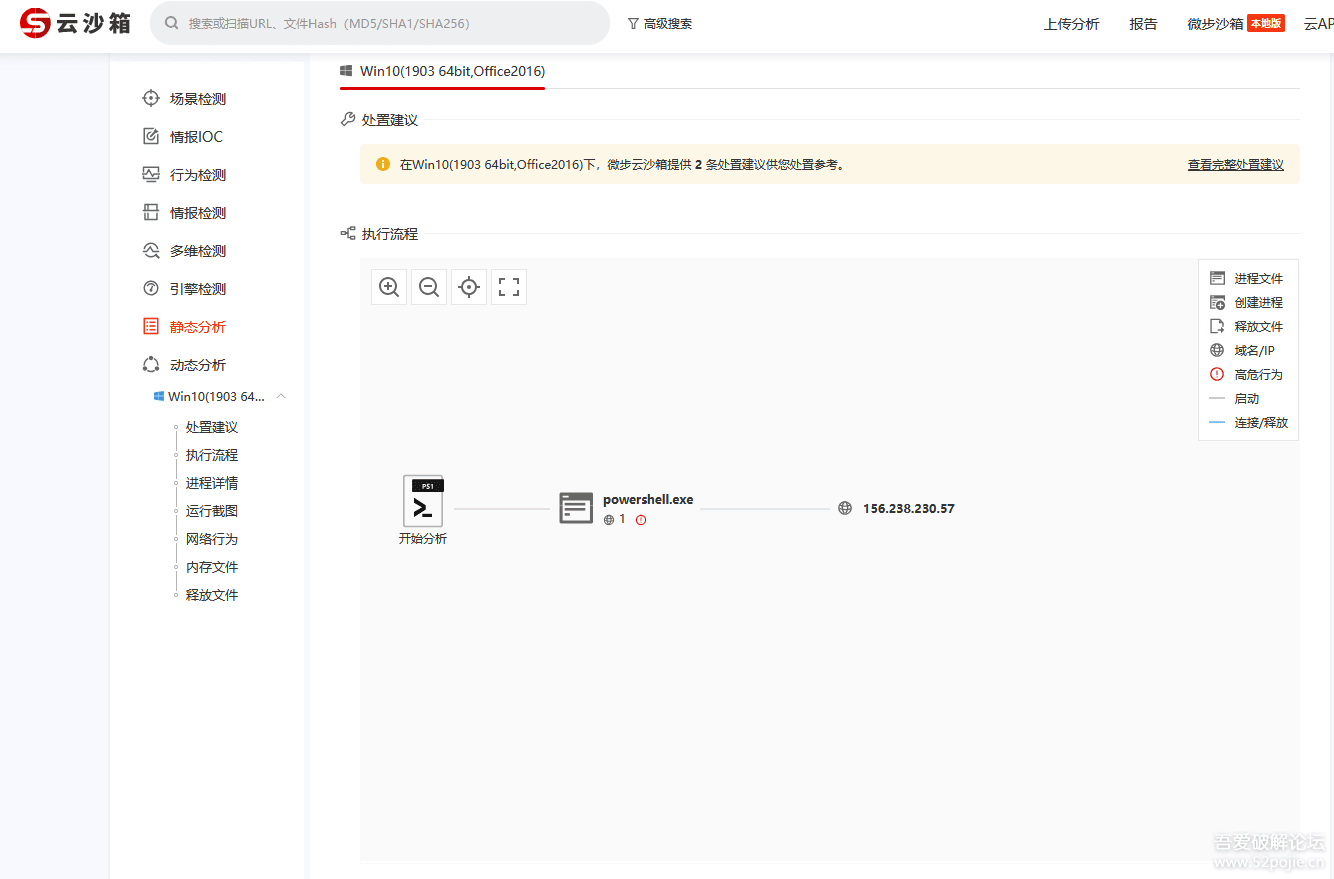This screenshot has height=879, width=1334.
Task: Click 启动 legend line entry
Action: (x=1235, y=398)
